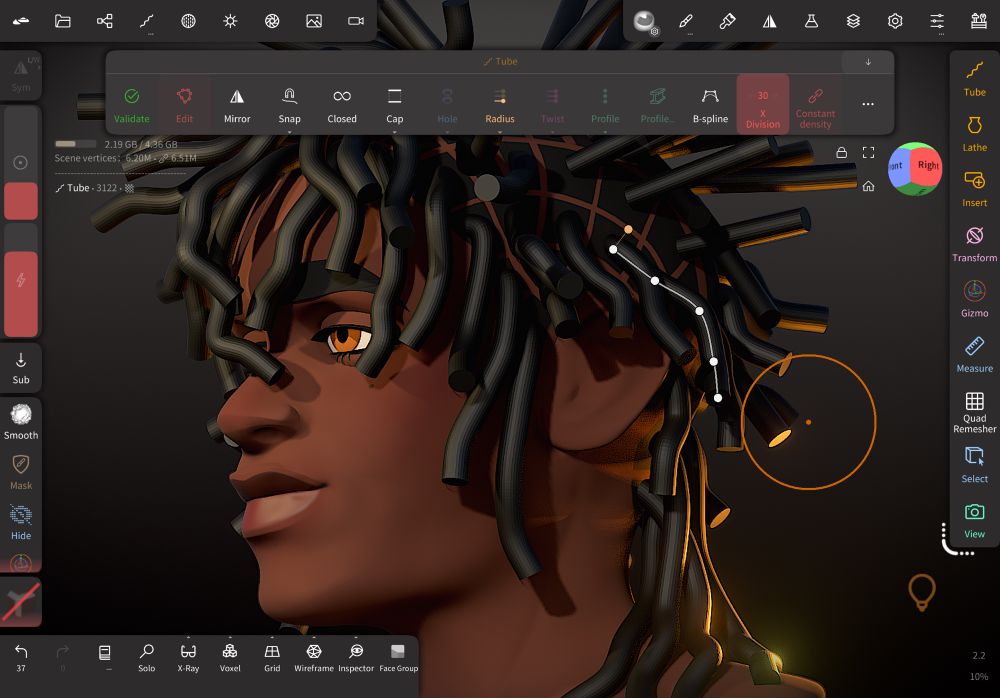This screenshot has height=698, width=1000.
Task: Open the Post process aperture menu
Action: coord(272,21)
